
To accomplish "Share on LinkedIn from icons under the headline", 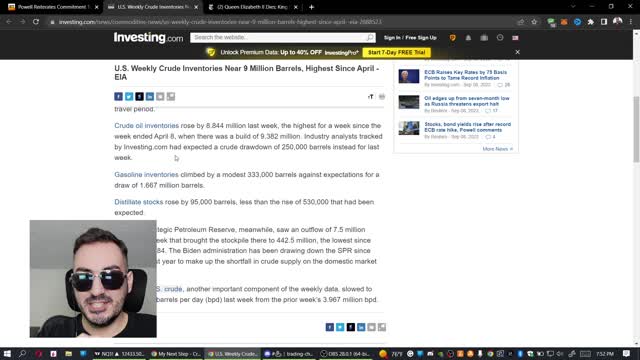I will click(150, 96).
